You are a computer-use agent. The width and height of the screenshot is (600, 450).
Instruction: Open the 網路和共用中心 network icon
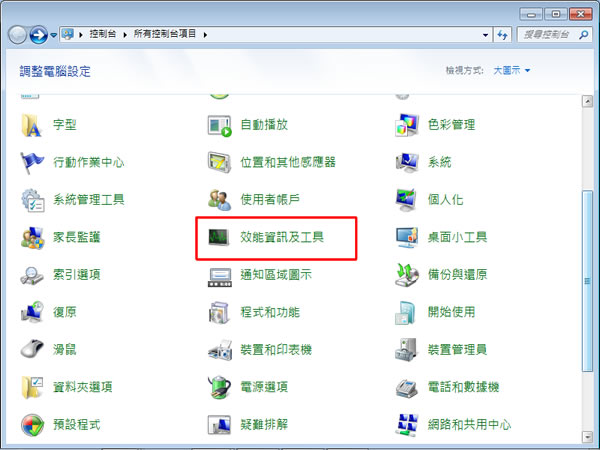[406, 425]
